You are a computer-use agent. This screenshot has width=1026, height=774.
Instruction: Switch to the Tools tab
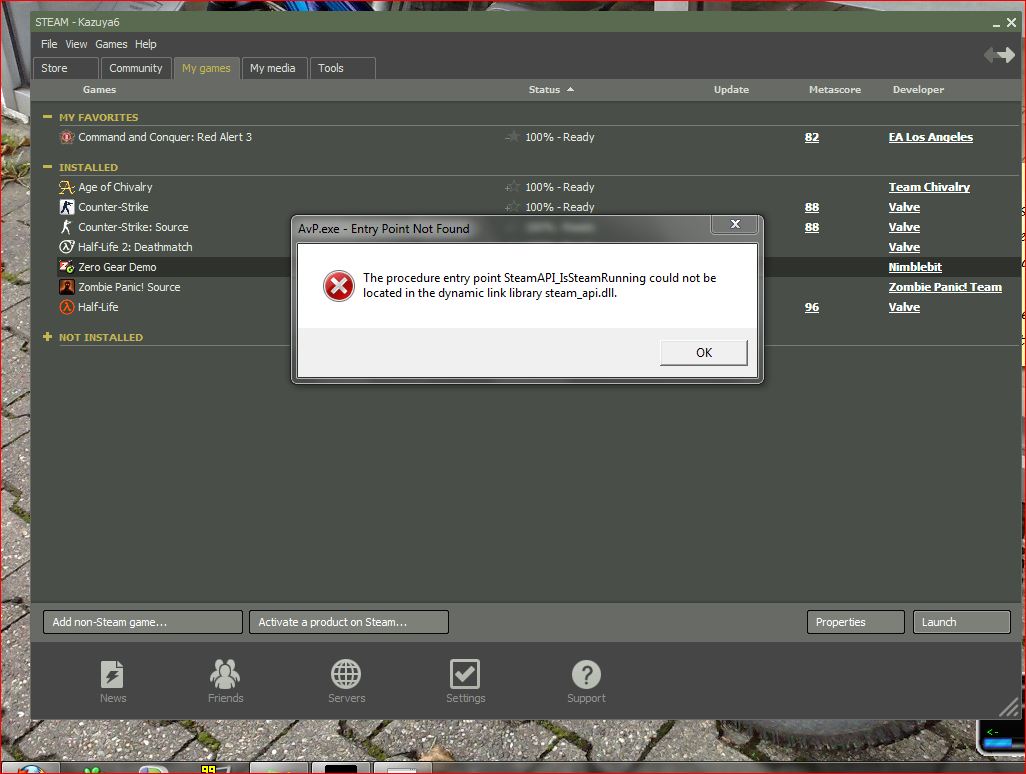pyautogui.click(x=342, y=68)
